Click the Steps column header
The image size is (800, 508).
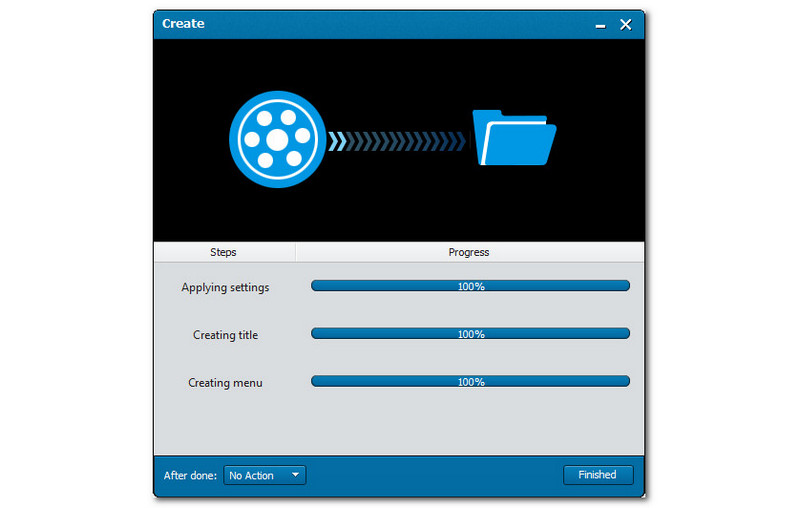click(x=223, y=252)
